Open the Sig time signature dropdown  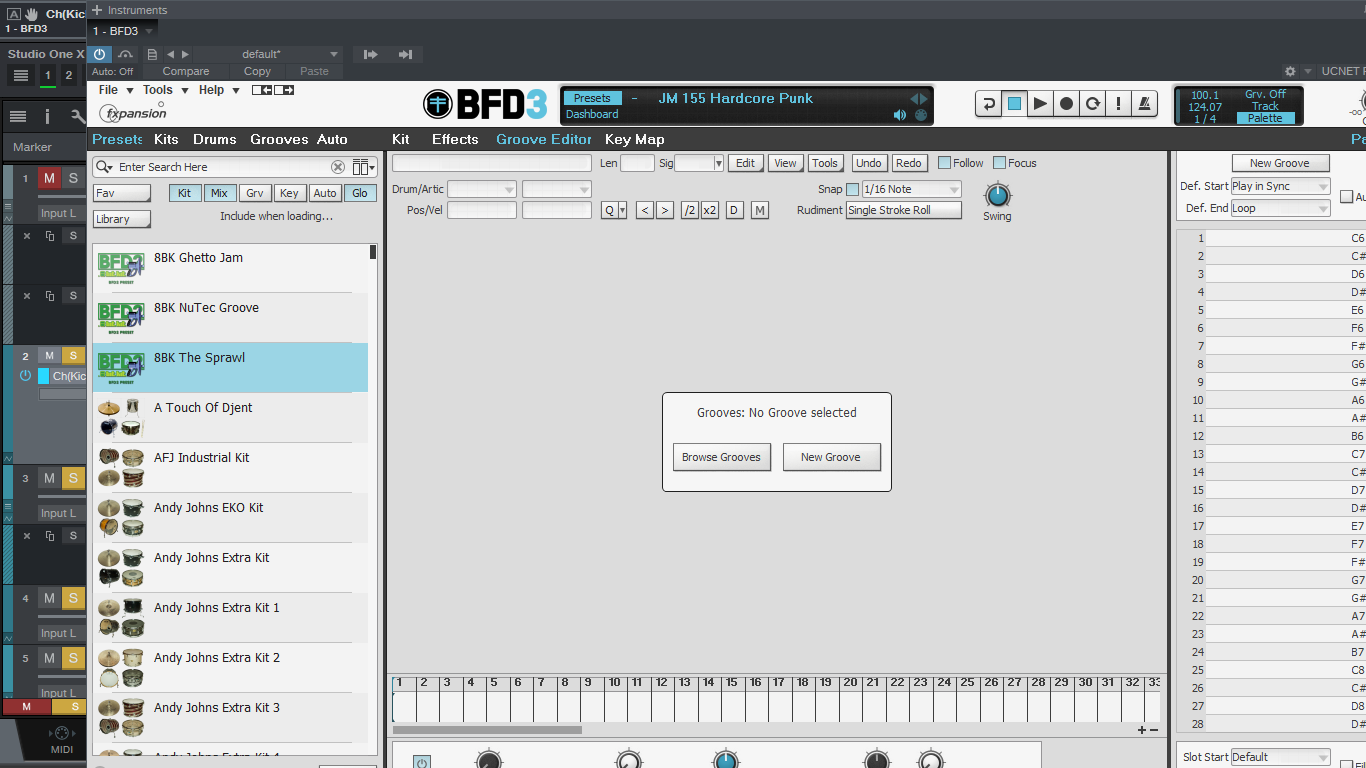[x=699, y=163]
